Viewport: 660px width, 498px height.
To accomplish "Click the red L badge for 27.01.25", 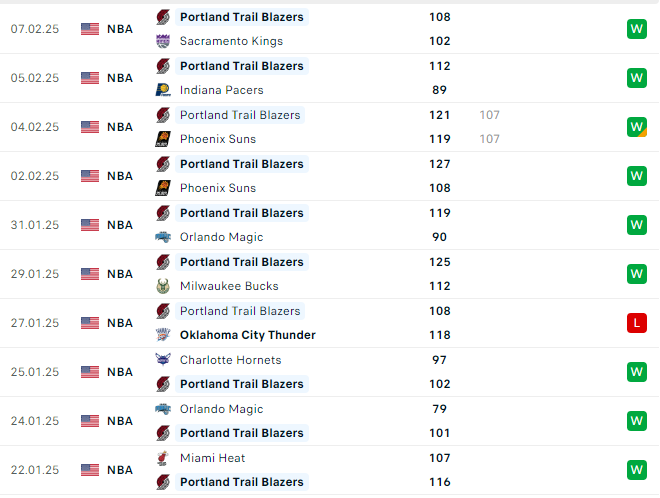I will click(x=636, y=323).
